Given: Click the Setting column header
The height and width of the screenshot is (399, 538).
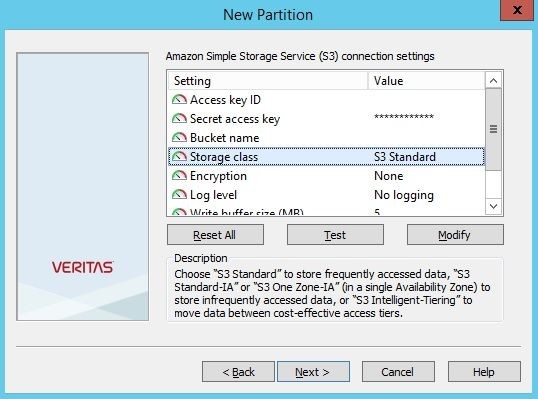Looking at the screenshot, I should pyautogui.click(x=268, y=81).
